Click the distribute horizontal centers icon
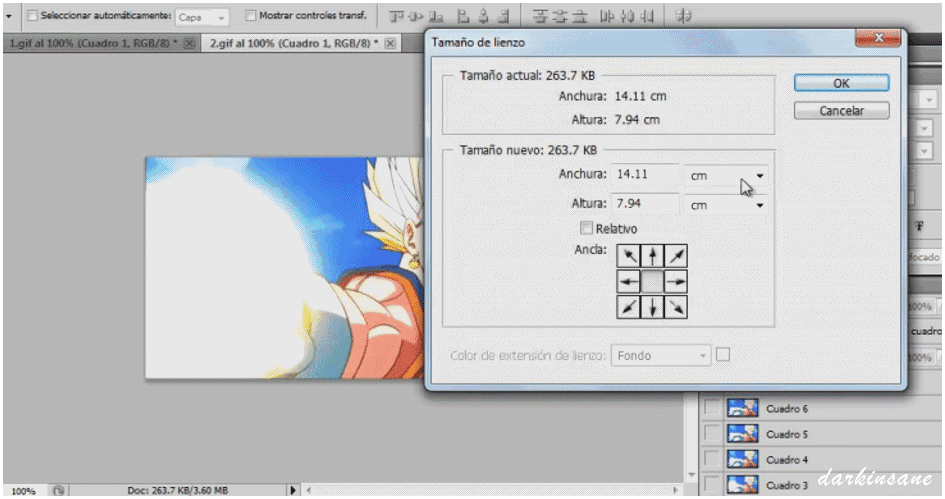The image size is (945, 499). 627,17
